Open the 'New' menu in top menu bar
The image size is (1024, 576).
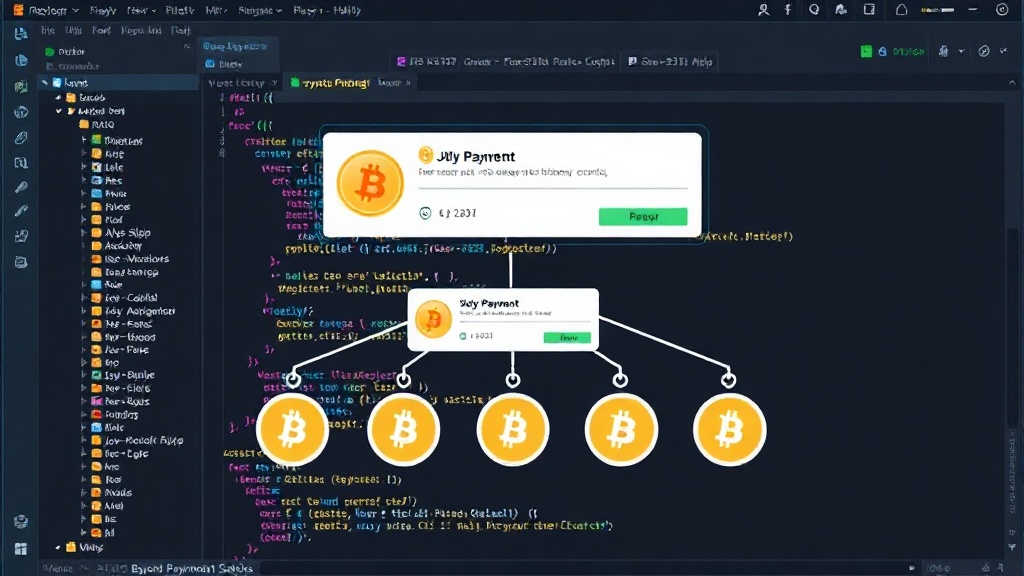coord(141,10)
